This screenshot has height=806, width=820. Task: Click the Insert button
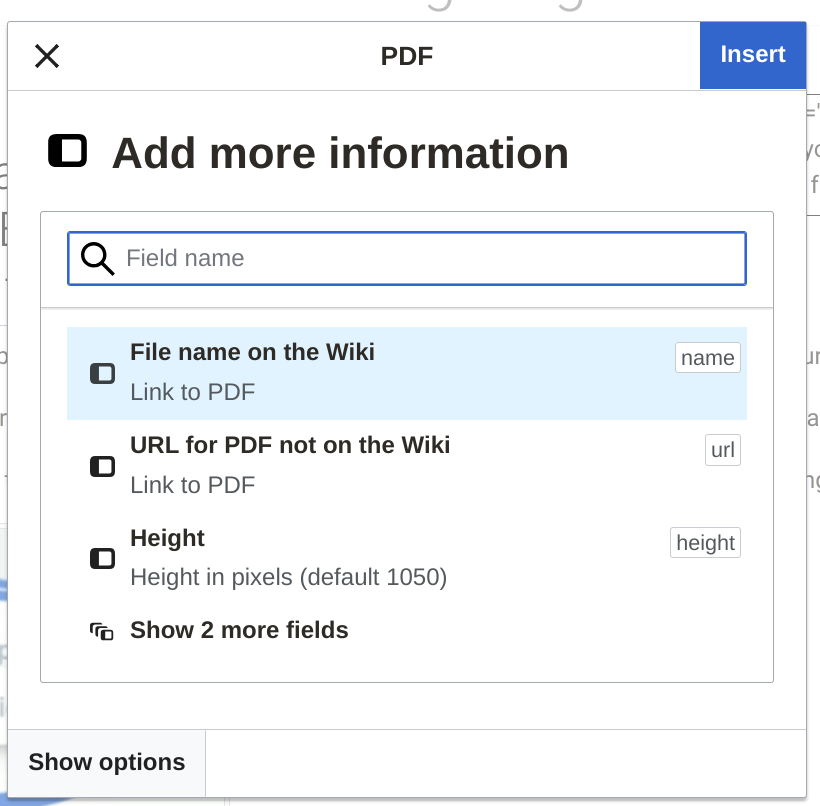click(752, 55)
